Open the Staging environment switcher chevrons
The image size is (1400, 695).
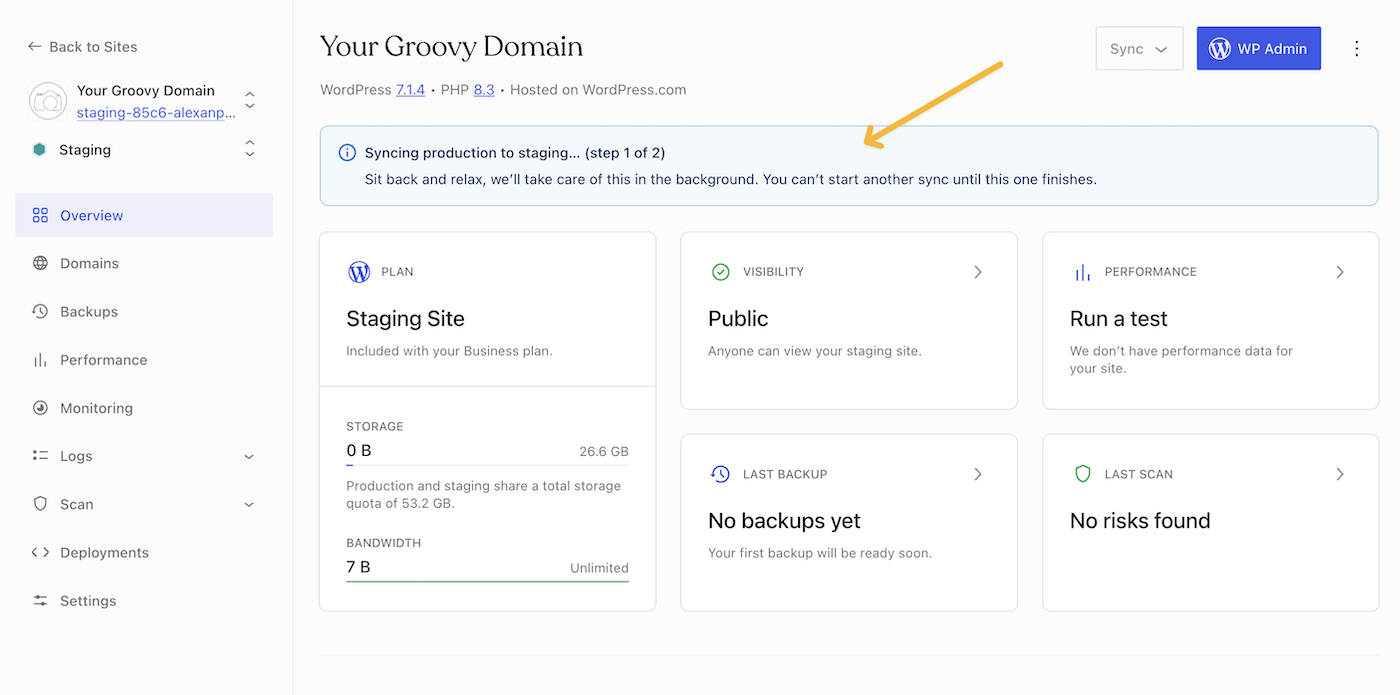tap(250, 149)
